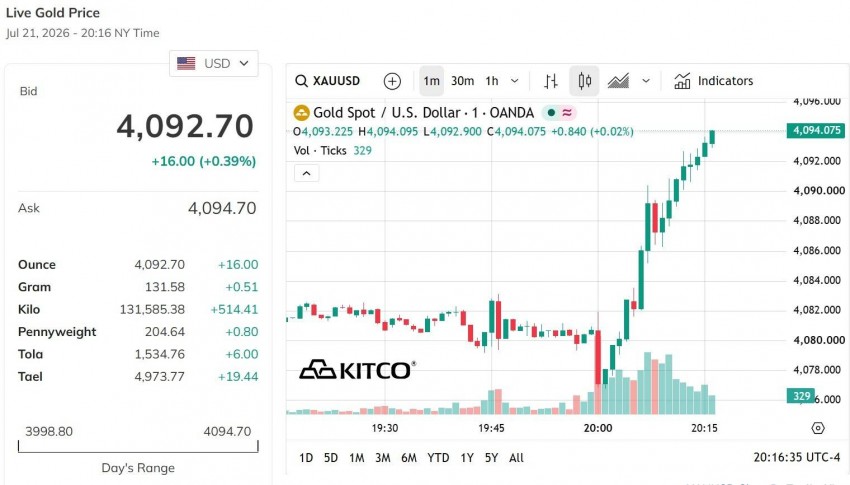
Task: Select the bar chart style icon
Action: pyautogui.click(x=551, y=81)
